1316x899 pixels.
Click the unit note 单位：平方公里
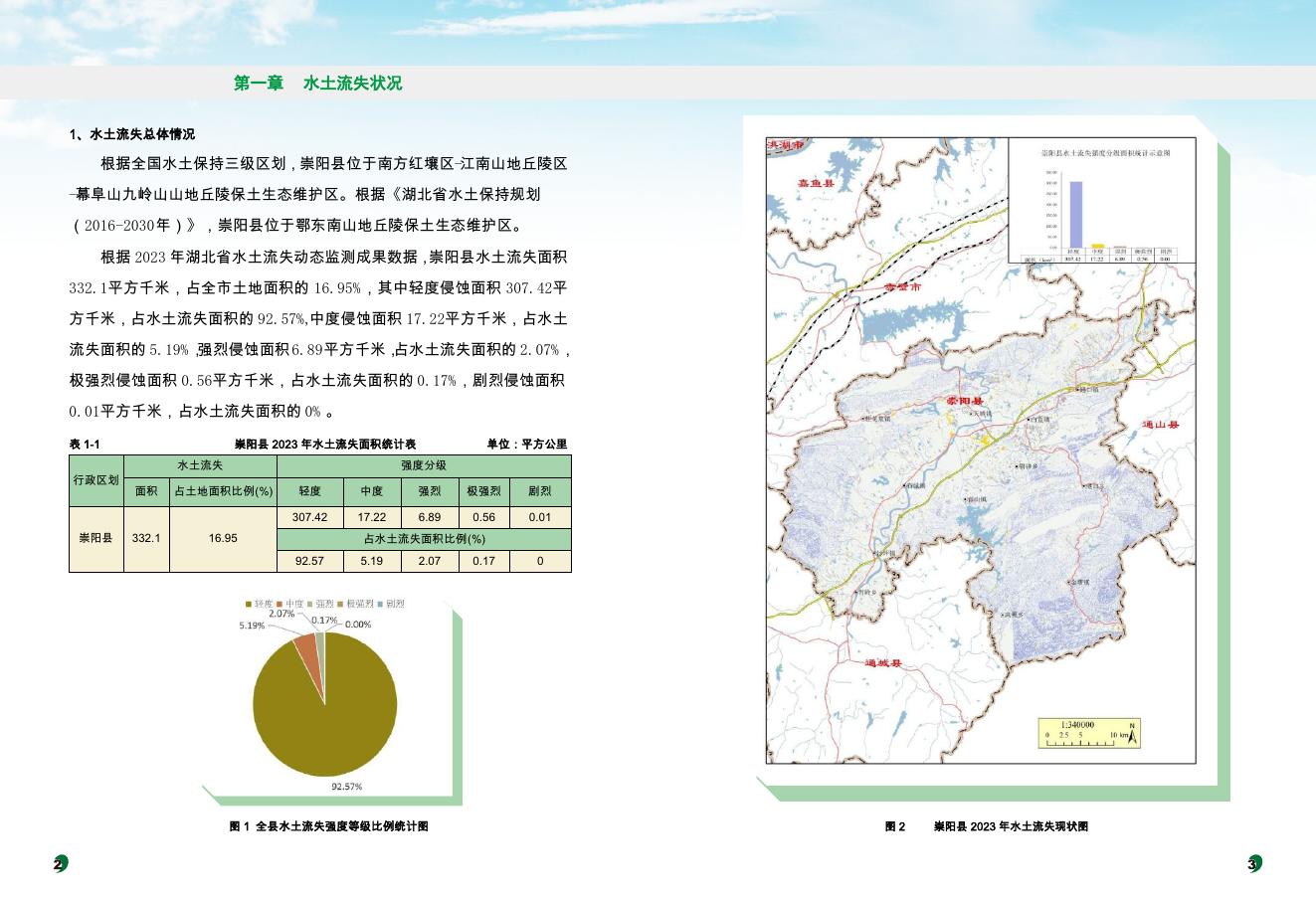point(527,444)
